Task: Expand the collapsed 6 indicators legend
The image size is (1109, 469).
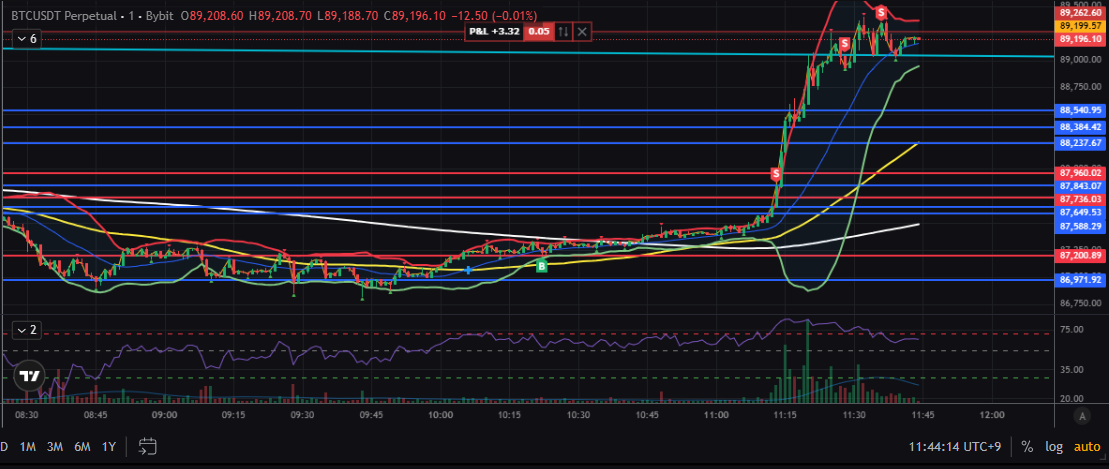Action: (x=26, y=39)
